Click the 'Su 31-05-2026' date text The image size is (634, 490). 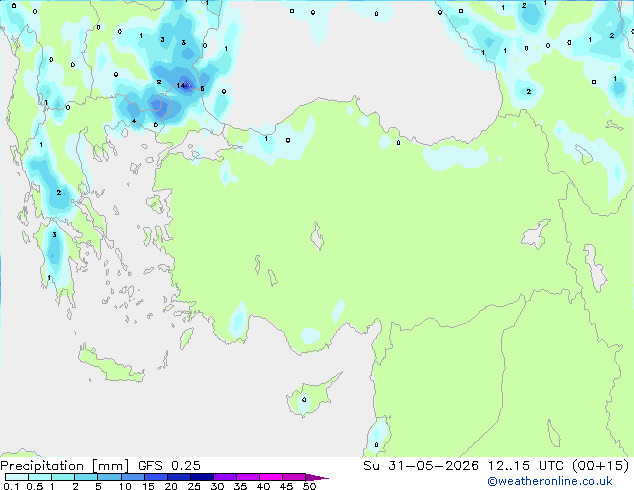point(421,466)
